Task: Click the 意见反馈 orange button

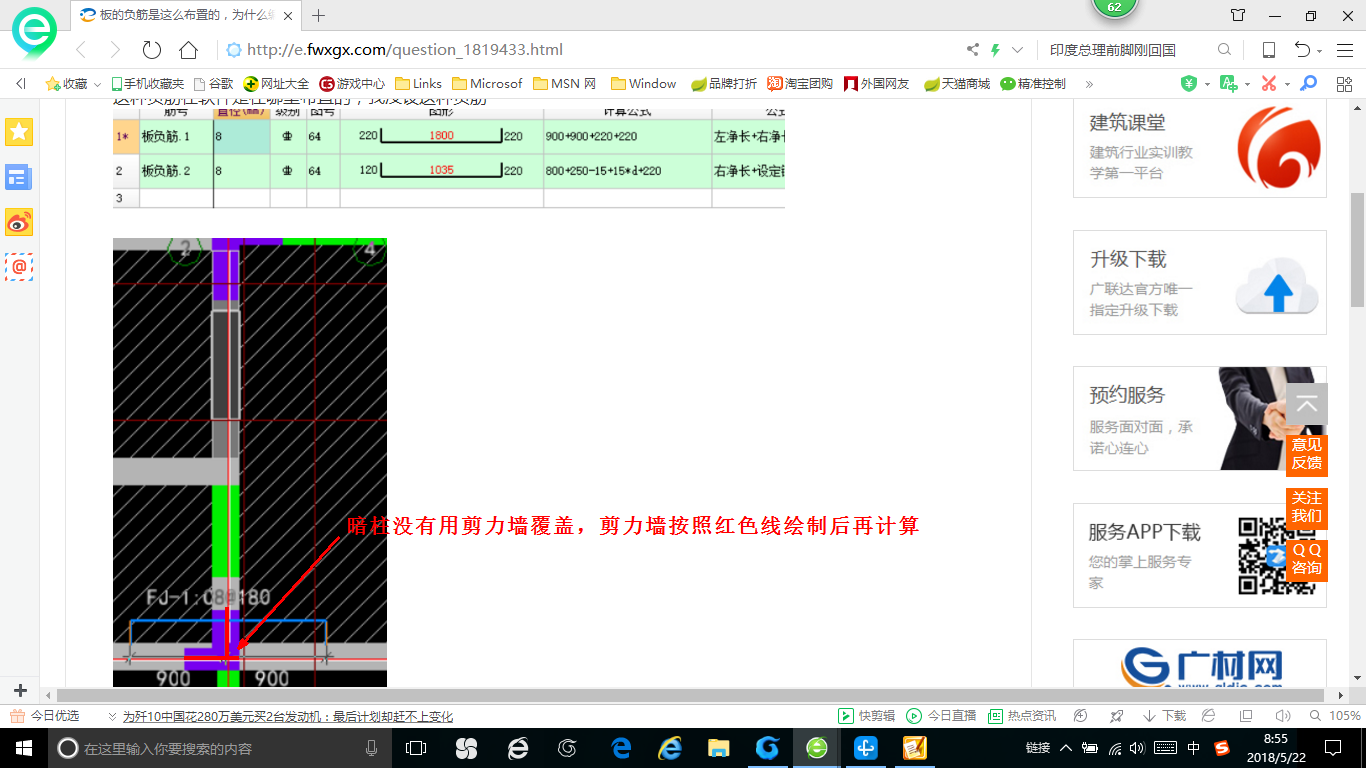Action: click(1307, 453)
